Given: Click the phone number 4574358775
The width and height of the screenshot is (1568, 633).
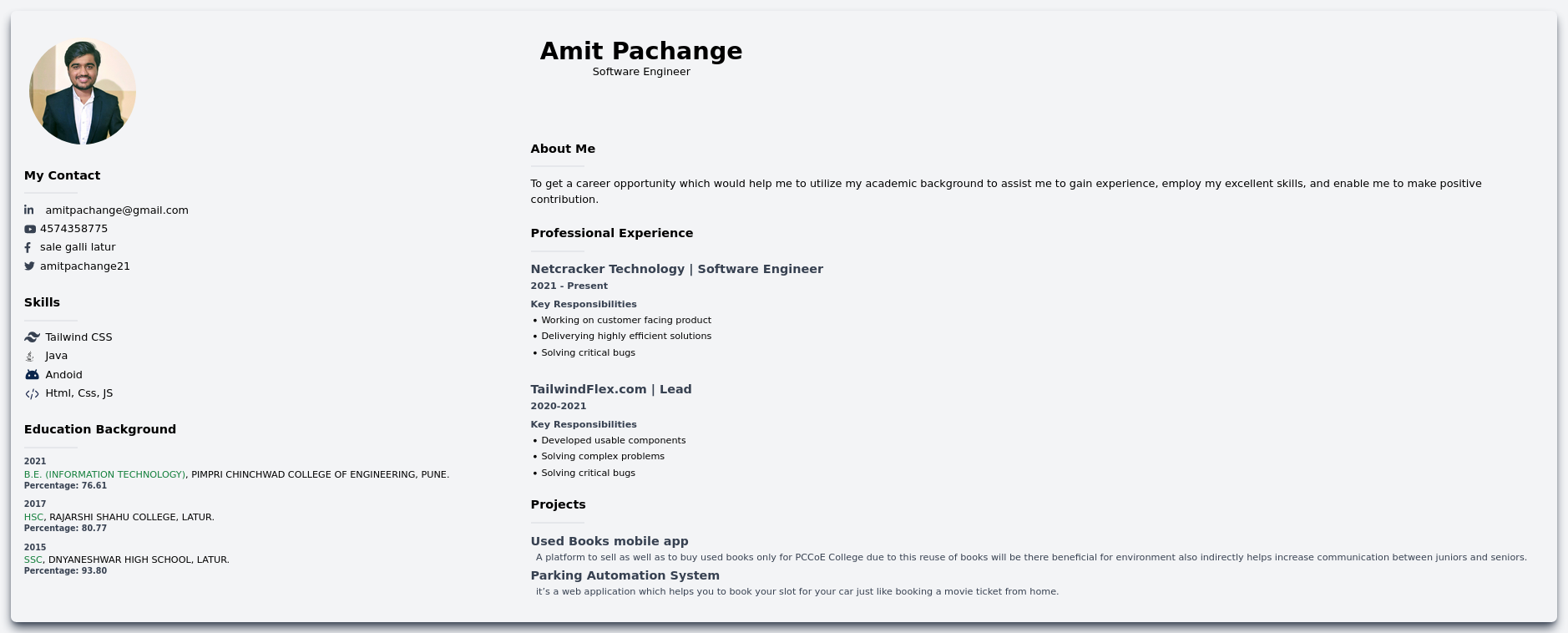Looking at the screenshot, I should click(x=73, y=229).
